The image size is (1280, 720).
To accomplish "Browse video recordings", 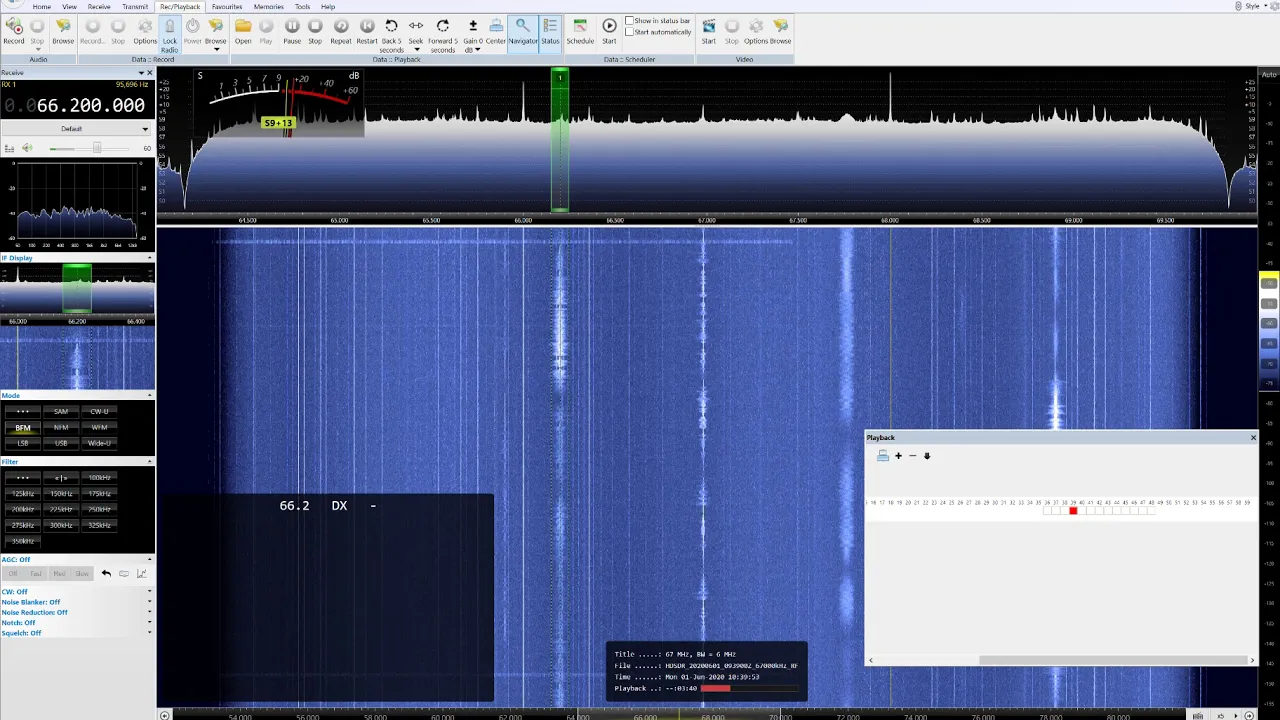I will pos(780,30).
